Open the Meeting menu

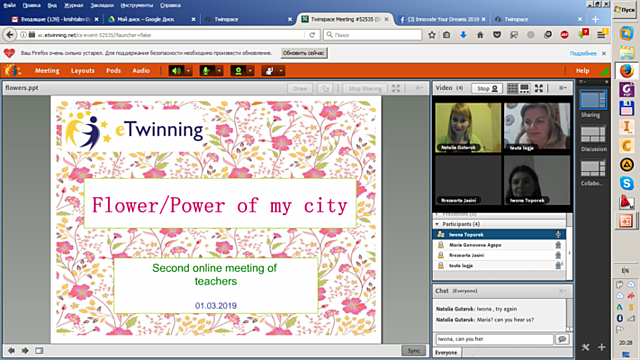tap(47, 71)
